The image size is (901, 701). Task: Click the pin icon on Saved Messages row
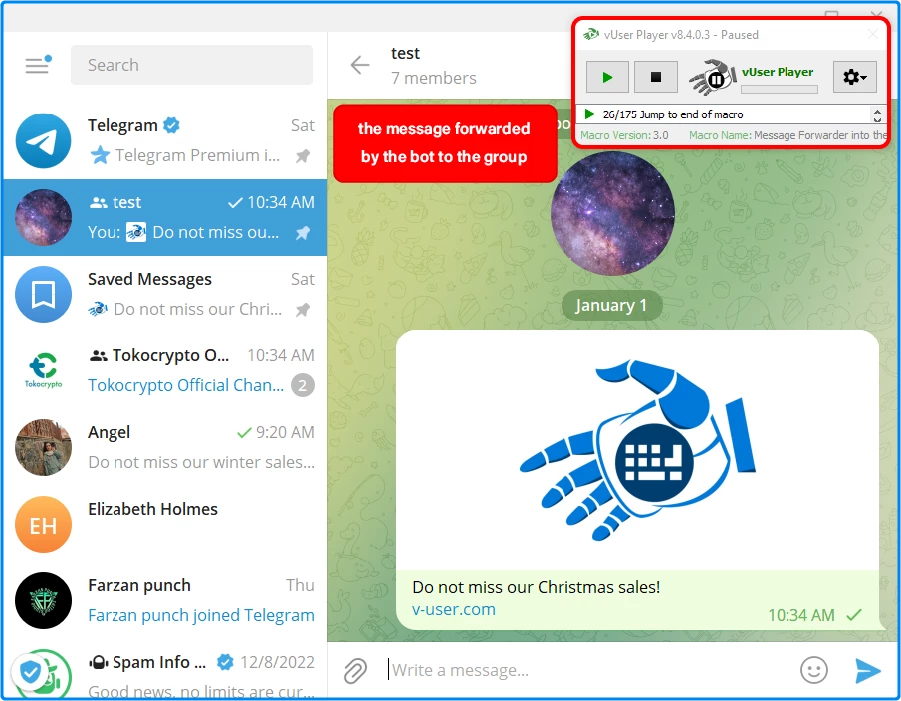pos(303,310)
